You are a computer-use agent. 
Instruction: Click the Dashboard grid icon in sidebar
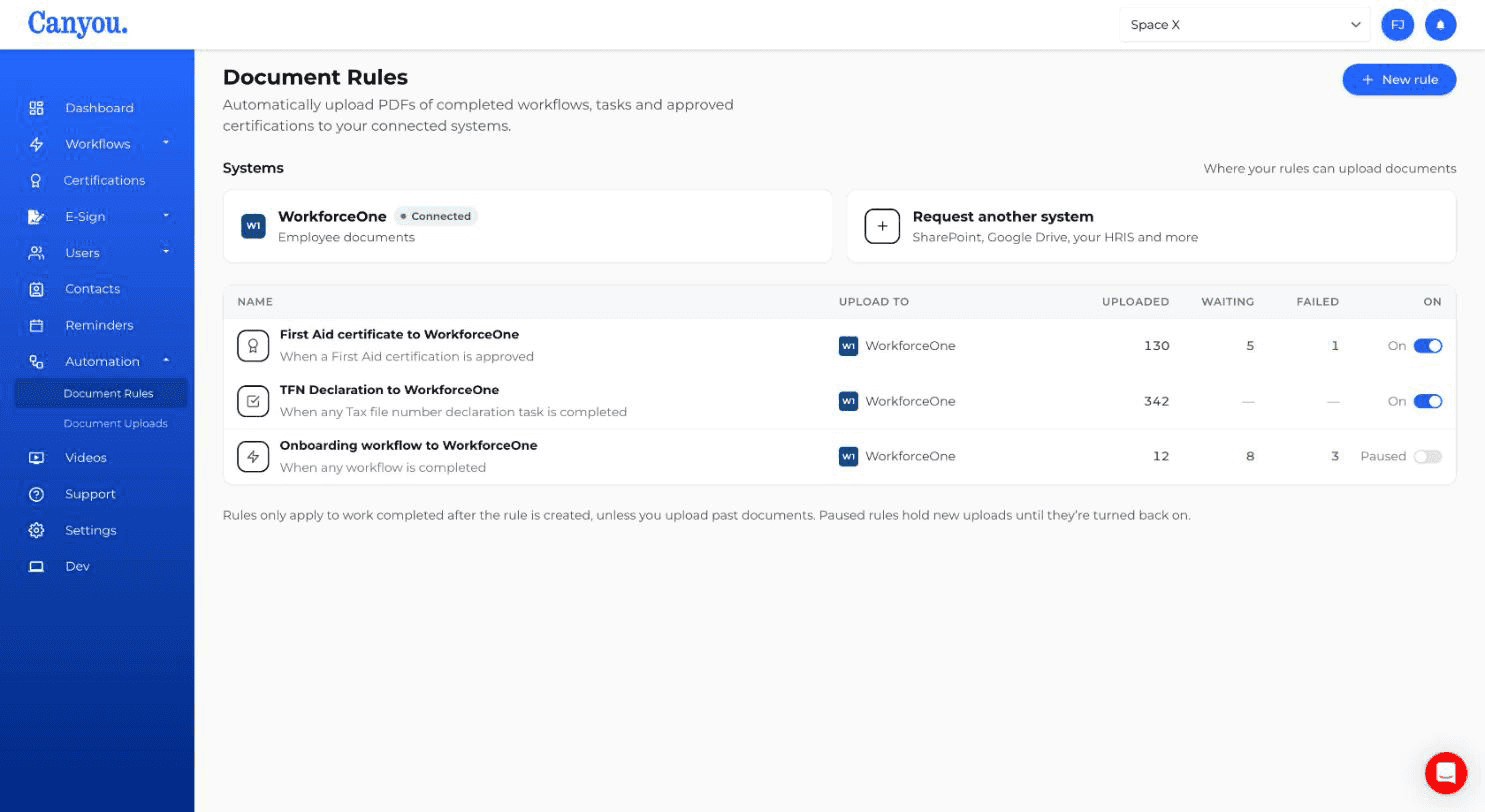coord(36,108)
